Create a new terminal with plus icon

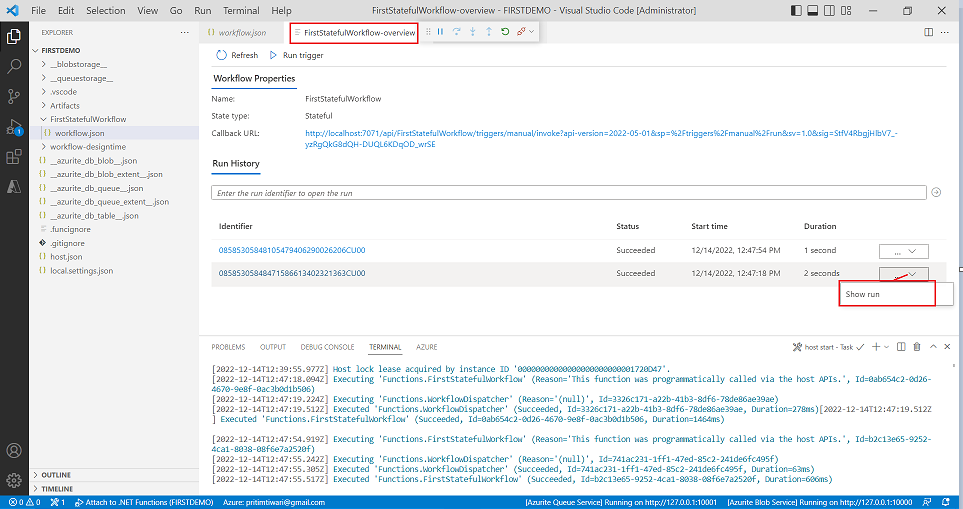click(x=876, y=347)
